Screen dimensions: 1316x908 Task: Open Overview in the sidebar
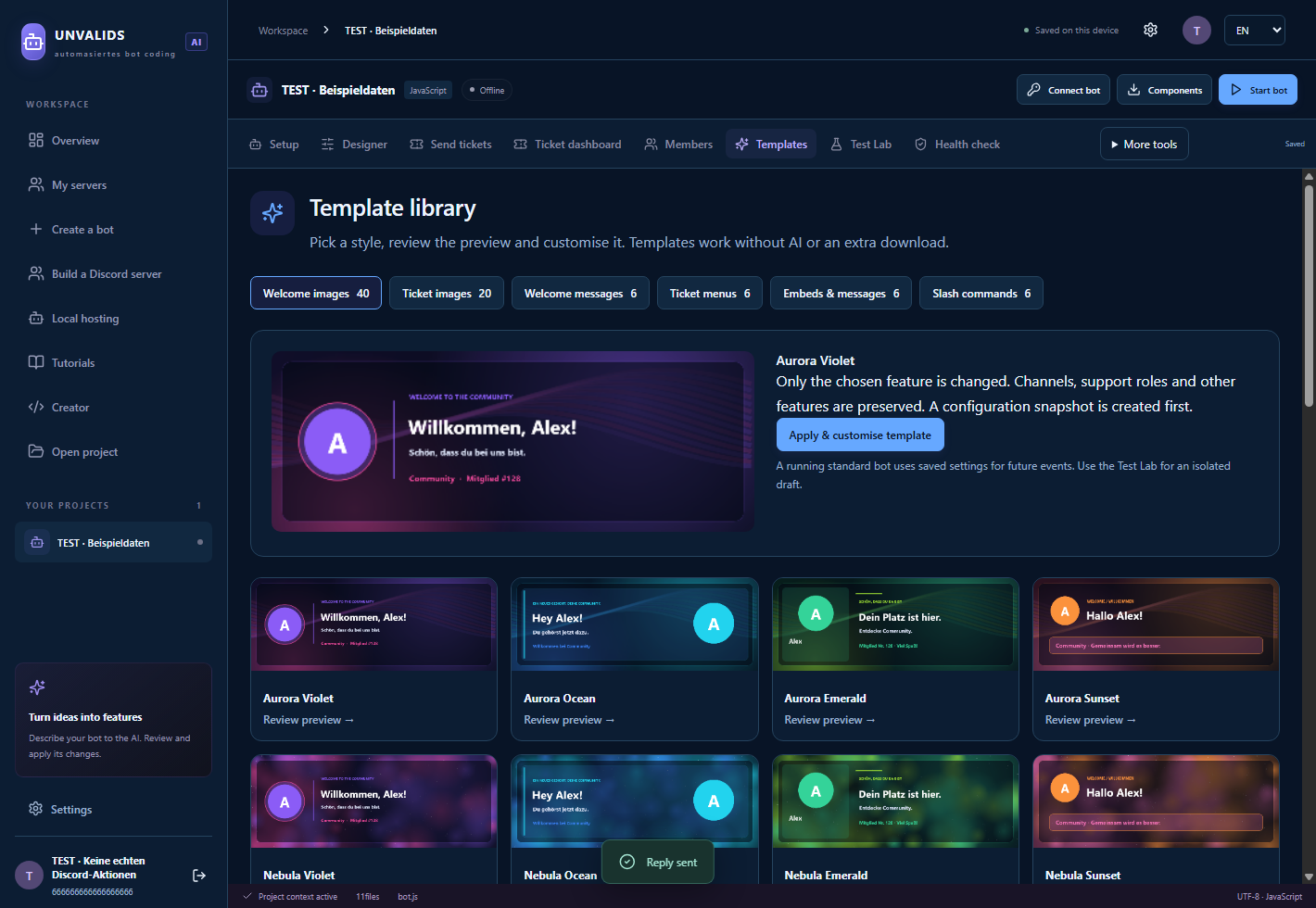pyautogui.click(x=113, y=141)
